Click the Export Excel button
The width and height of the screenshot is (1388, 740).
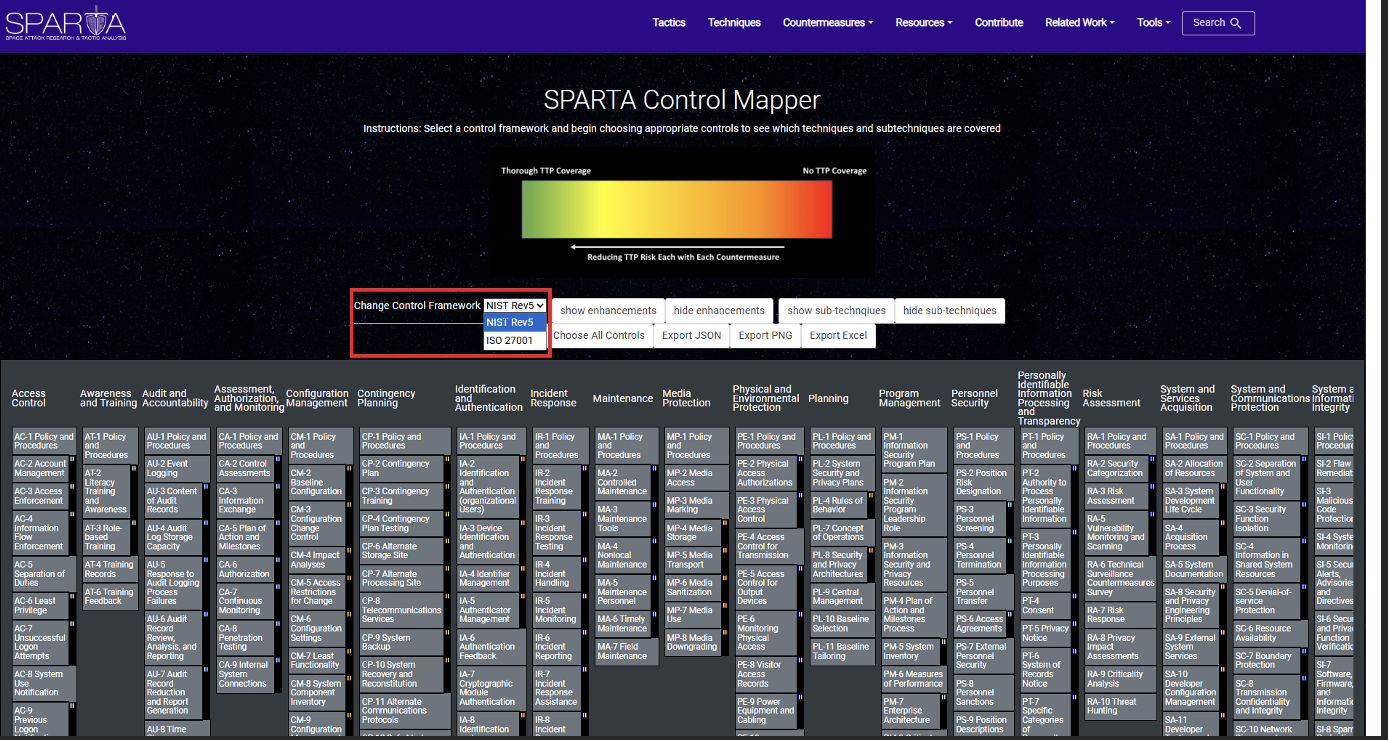[x=838, y=335]
